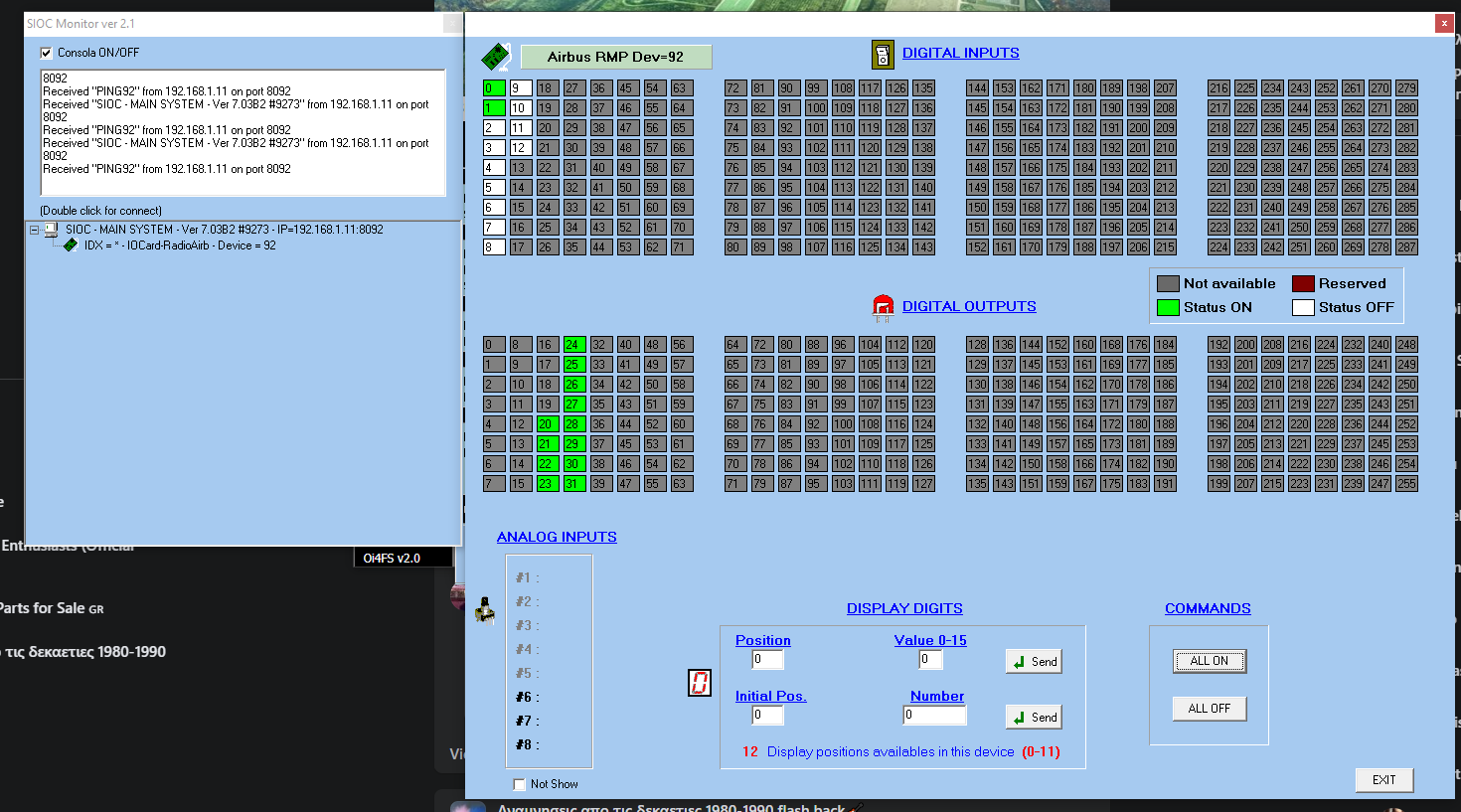Click the Send button next to Number field
Screen dimensions: 1461x812
point(1034,717)
